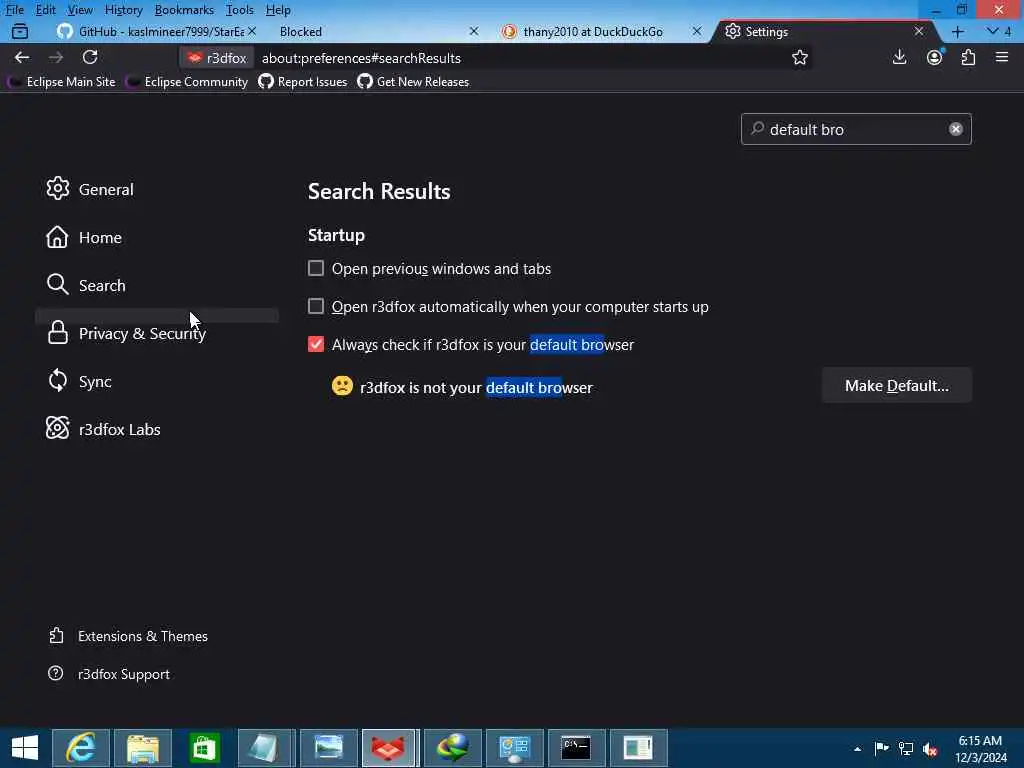Image resolution: width=1024 pixels, height=768 pixels.
Task: Uncheck Always check default browser
Action: (316, 344)
